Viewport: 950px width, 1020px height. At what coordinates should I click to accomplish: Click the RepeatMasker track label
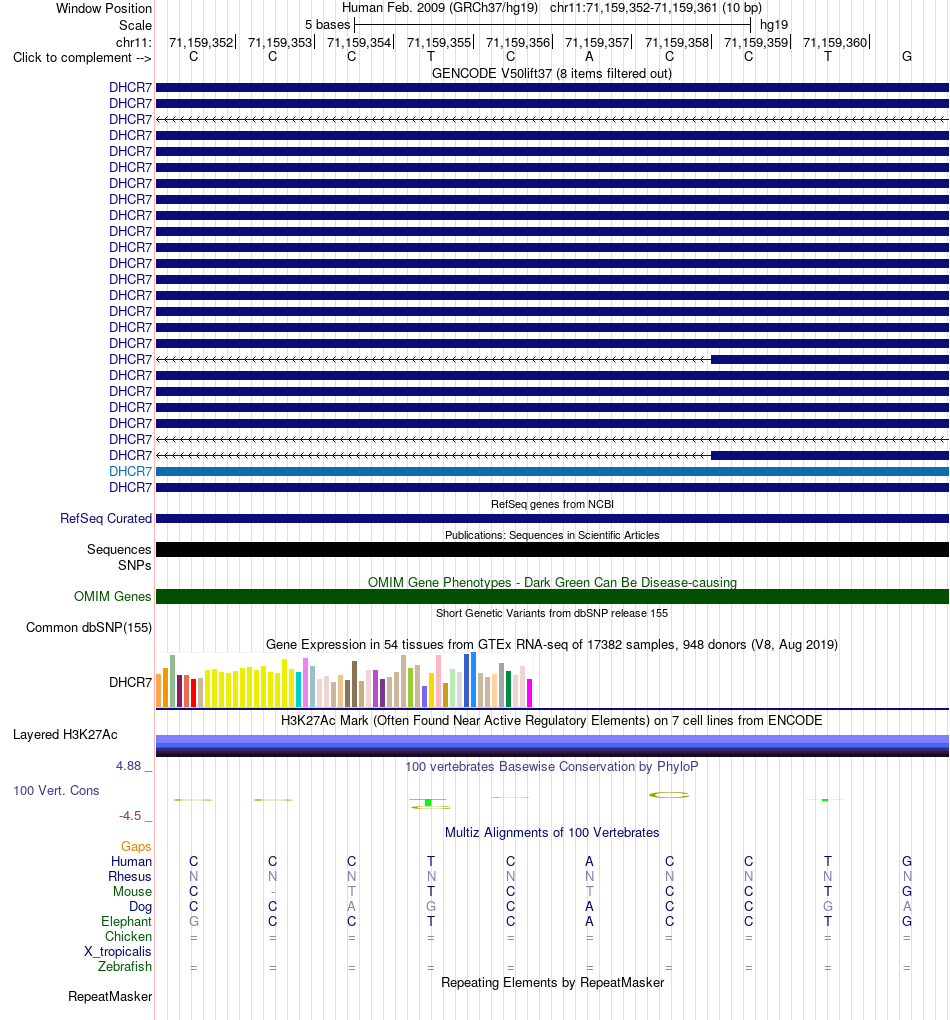[x=110, y=997]
